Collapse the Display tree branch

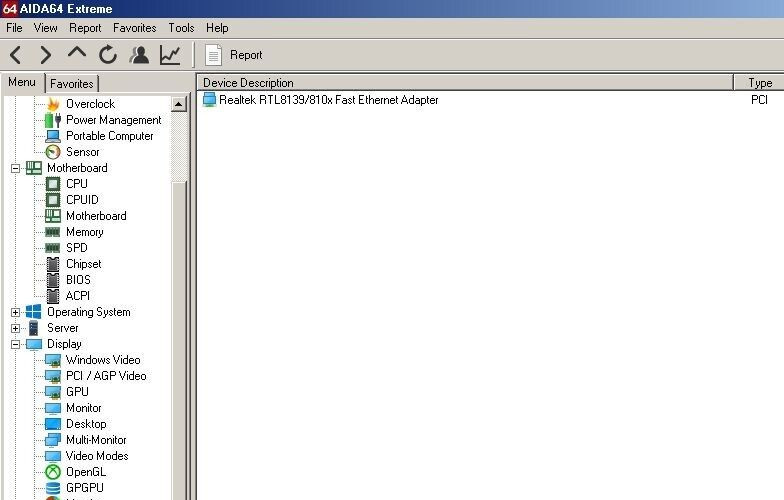16,344
